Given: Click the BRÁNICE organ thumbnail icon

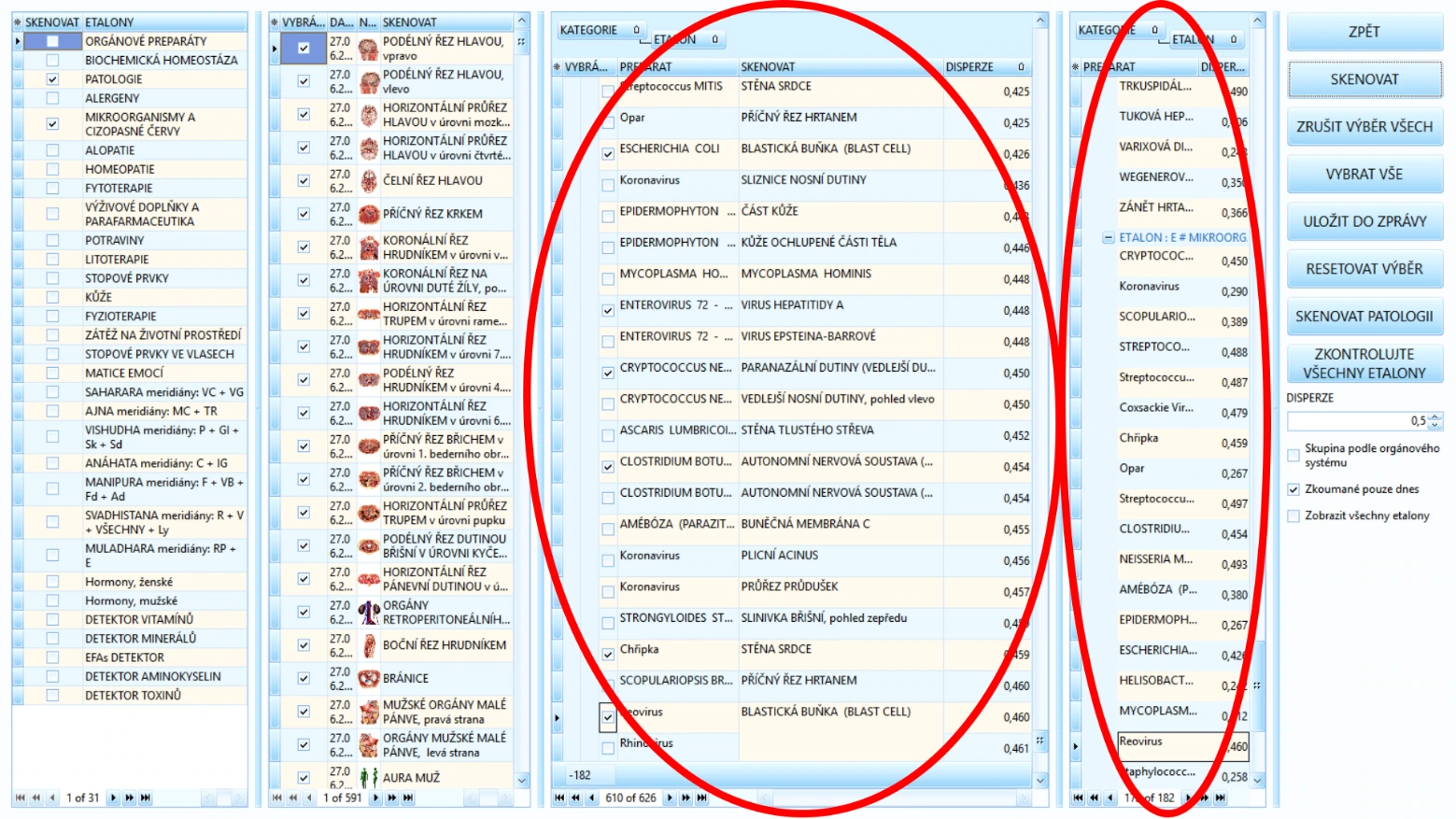Looking at the screenshot, I should tap(368, 679).
